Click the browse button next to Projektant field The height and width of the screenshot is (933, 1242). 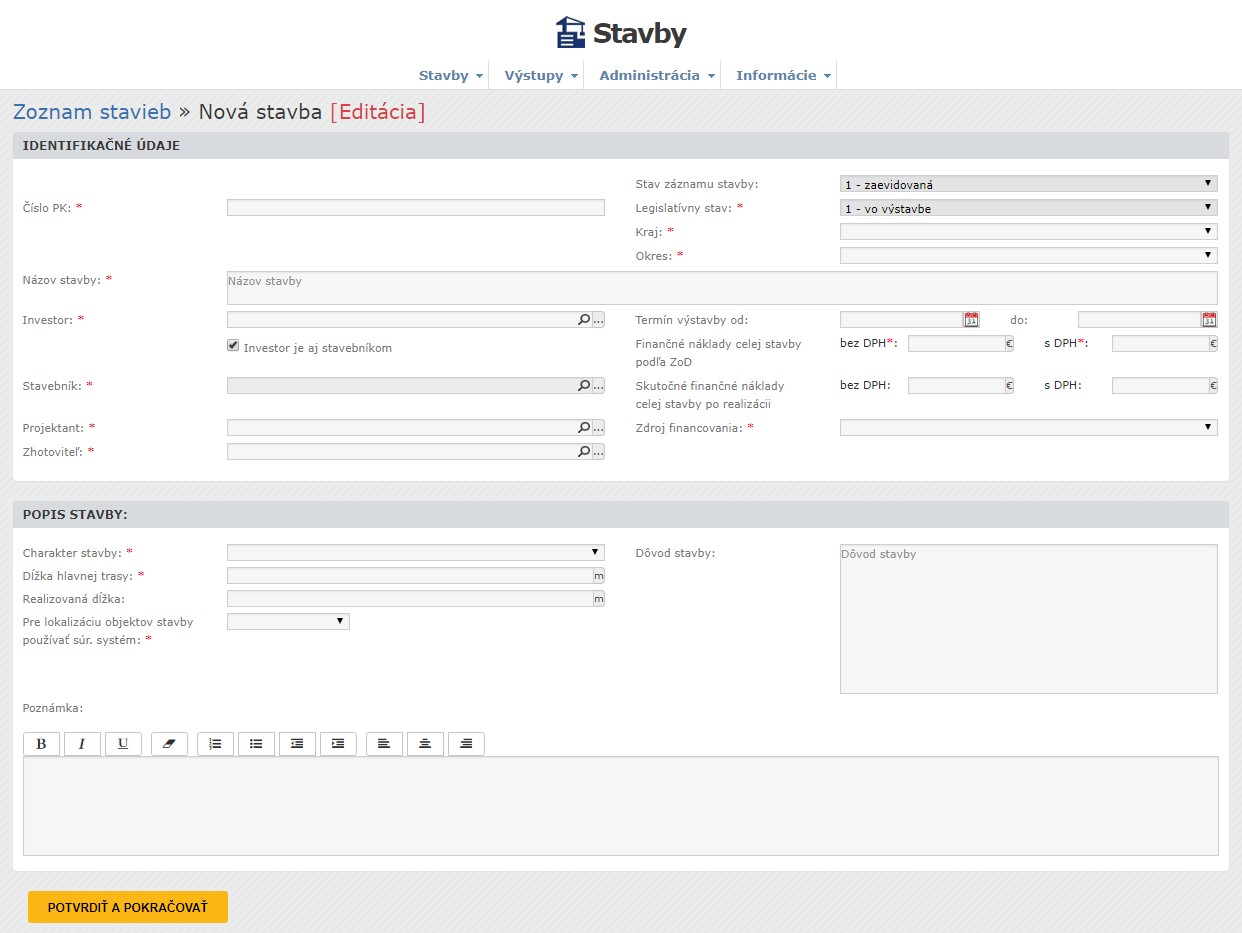(599, 428)
